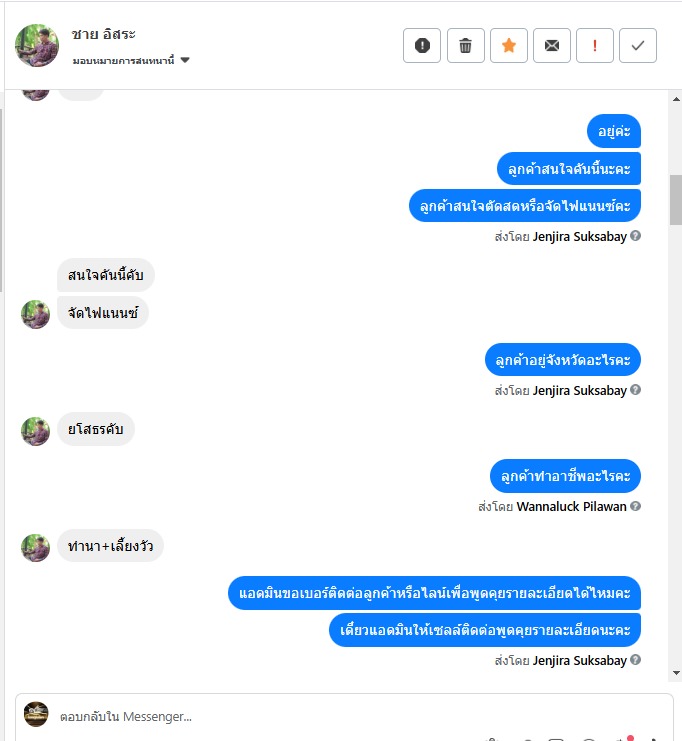The image size is (682, 741).
Task: Click the scroll up arrow of chat scrollbar
Action: [x=676, y=99]
